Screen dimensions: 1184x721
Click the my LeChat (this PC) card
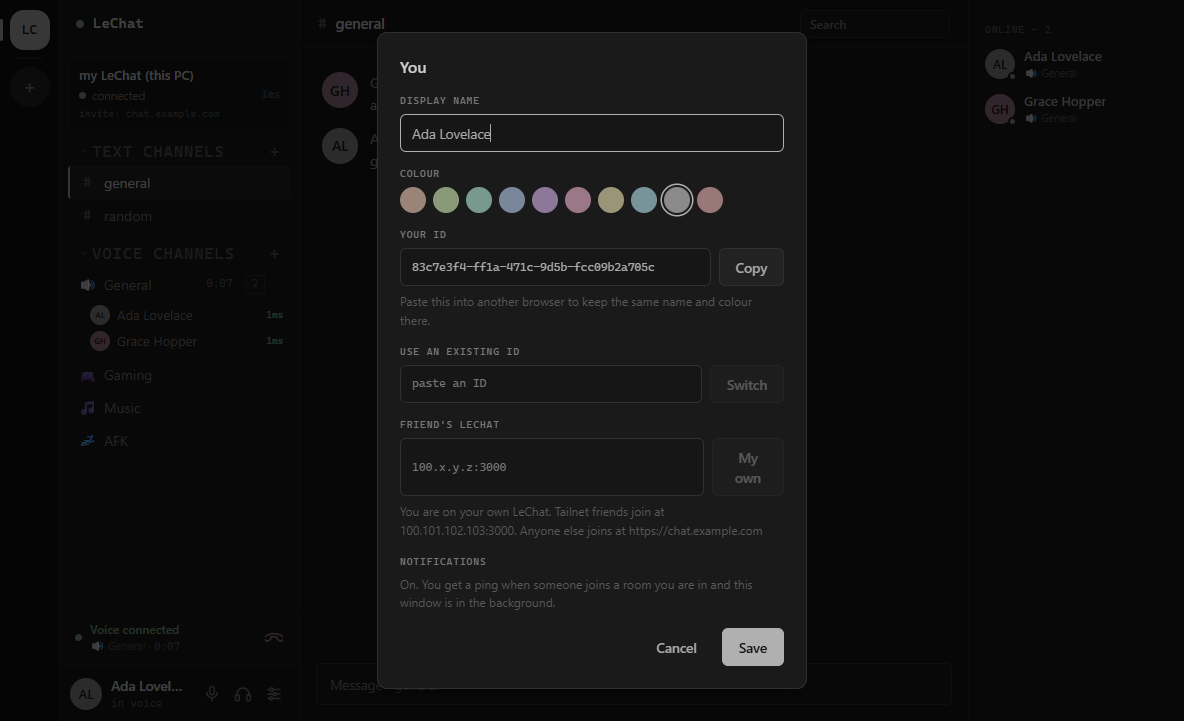[x=180, y=94]
